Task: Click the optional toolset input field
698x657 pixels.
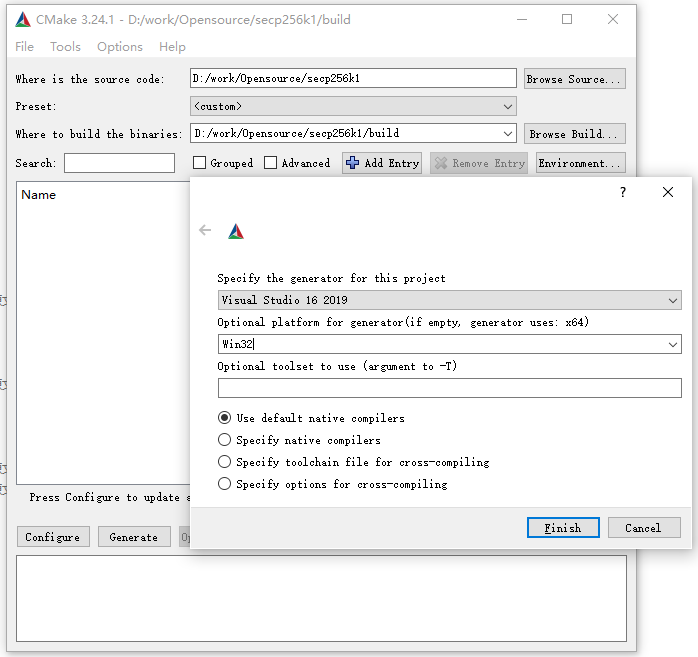Action: click(449, 388)
